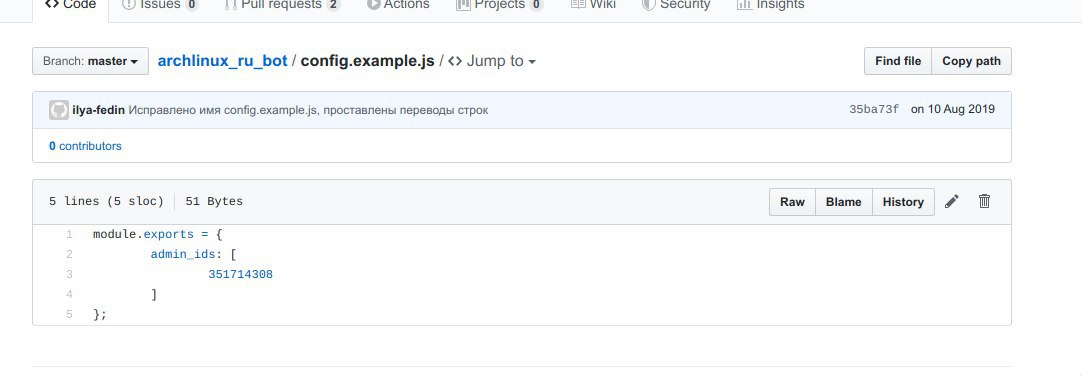
Task: Click the Copy path button
Action: [x=971, y=61]
